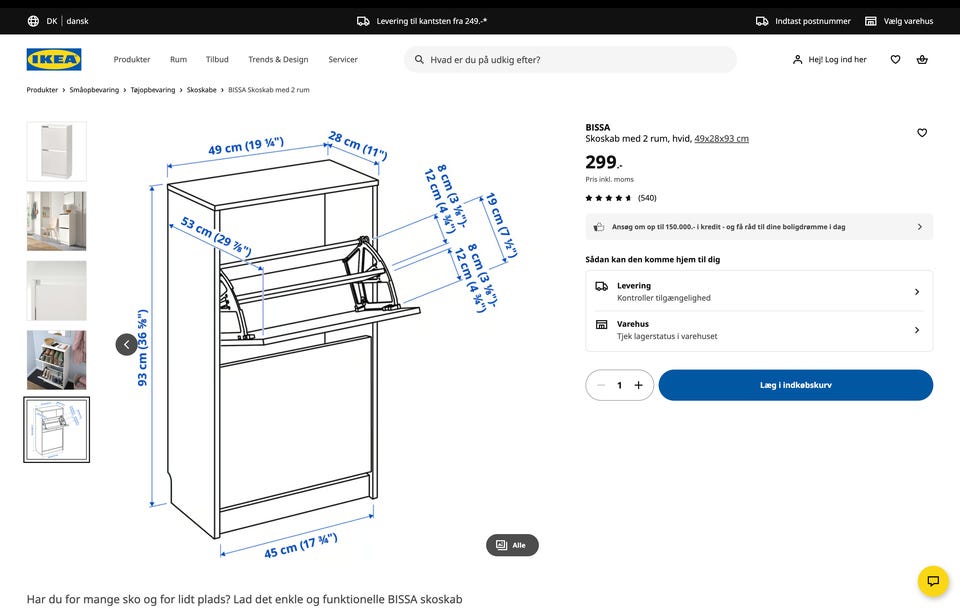Open the favorites heart in header
960x608 pixels.
click(895, 59)
